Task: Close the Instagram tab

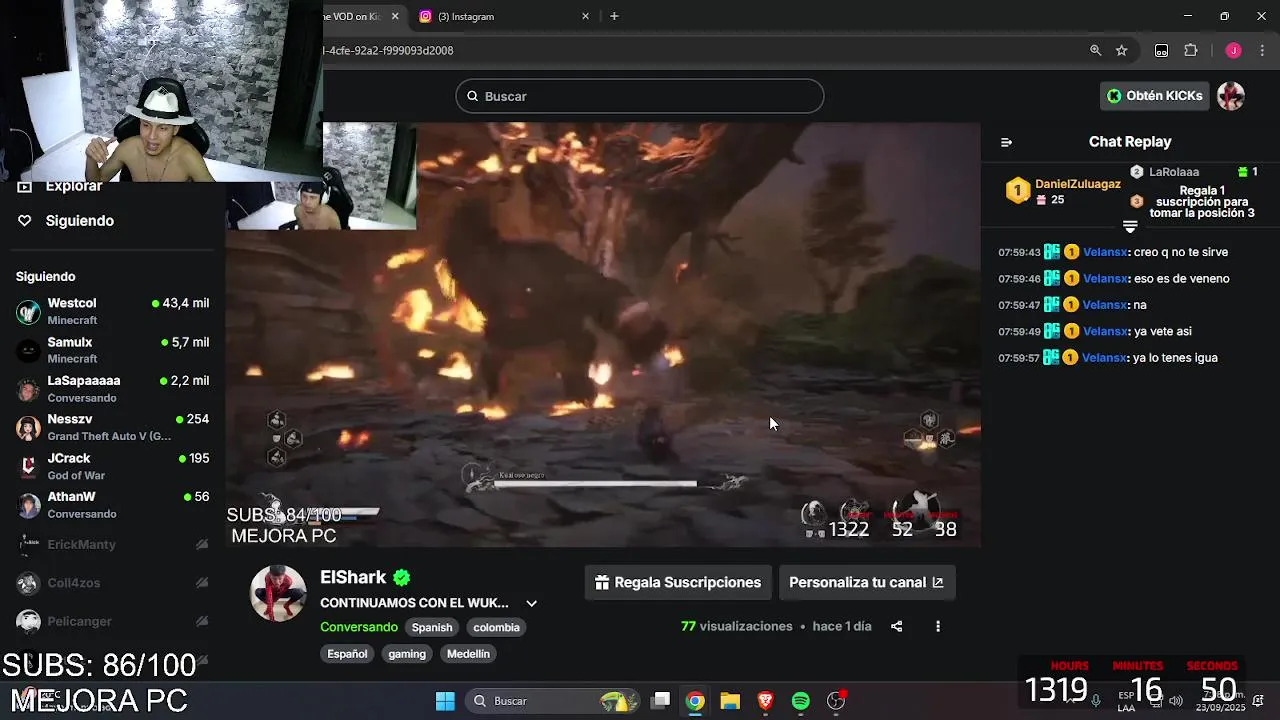Action: pyautogui.click(x=586, y=16)
